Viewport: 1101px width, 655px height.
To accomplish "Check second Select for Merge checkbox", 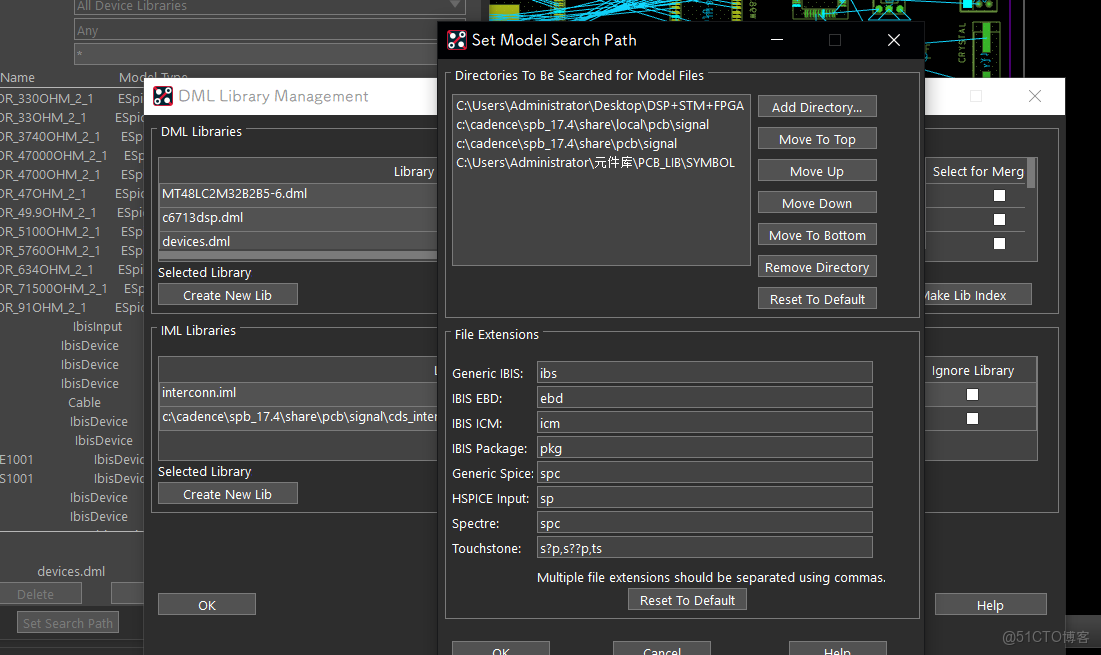I will (x=999, y=220).
